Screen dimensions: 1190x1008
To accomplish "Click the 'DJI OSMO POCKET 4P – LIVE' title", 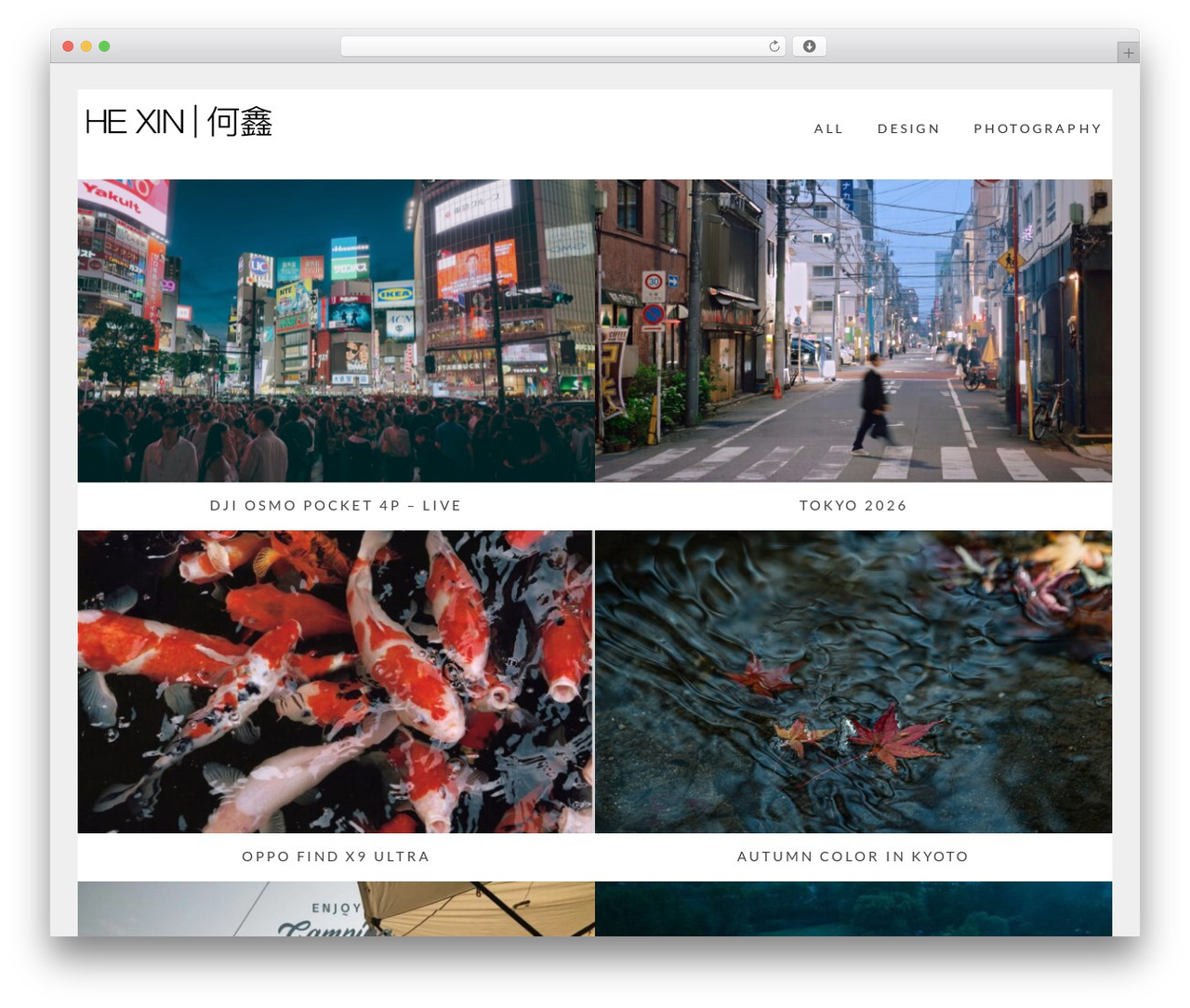I will click(336, 506).
